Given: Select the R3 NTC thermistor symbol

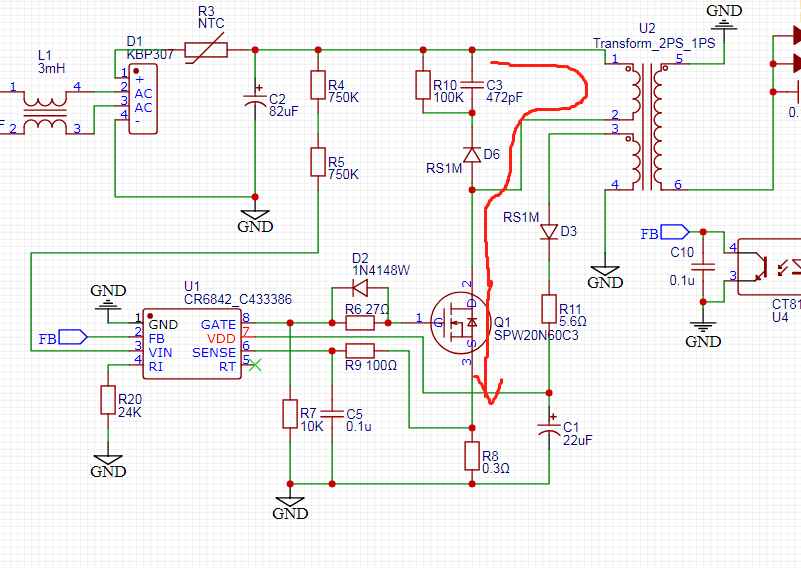Looking at the screenshot, I should [206, 50].
